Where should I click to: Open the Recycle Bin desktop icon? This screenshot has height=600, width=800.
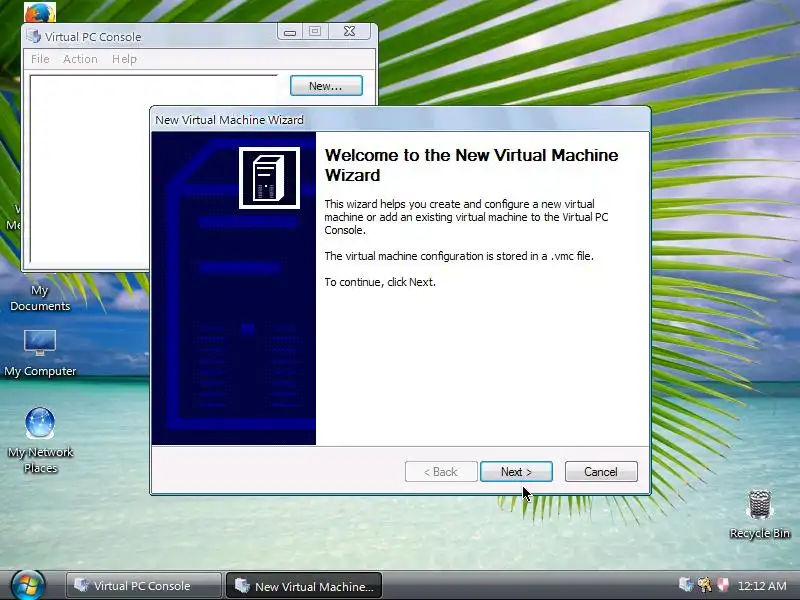760,514
